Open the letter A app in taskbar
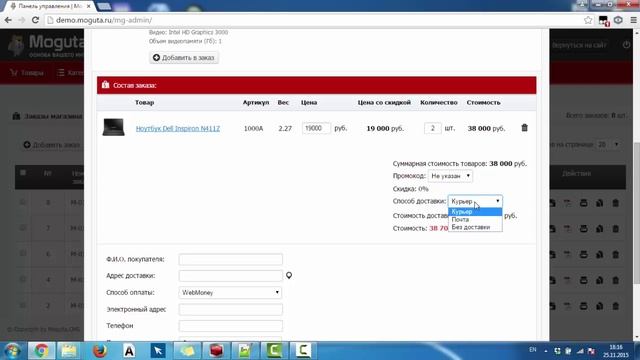 129,351
